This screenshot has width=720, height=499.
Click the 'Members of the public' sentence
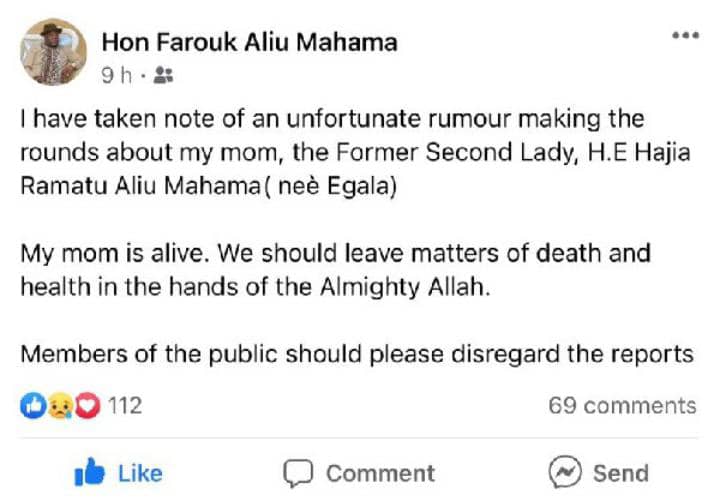click(x=357, y=354)
